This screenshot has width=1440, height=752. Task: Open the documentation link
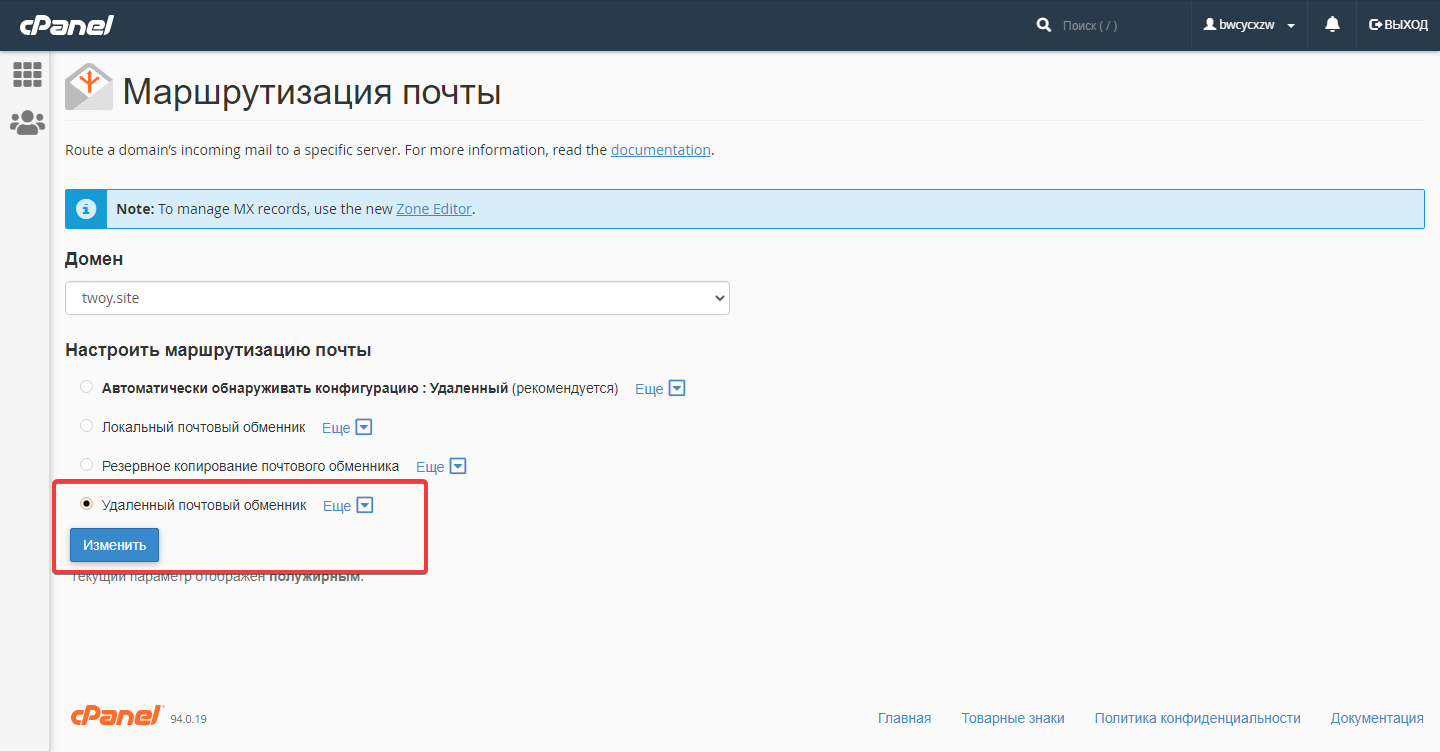point(661,150)
